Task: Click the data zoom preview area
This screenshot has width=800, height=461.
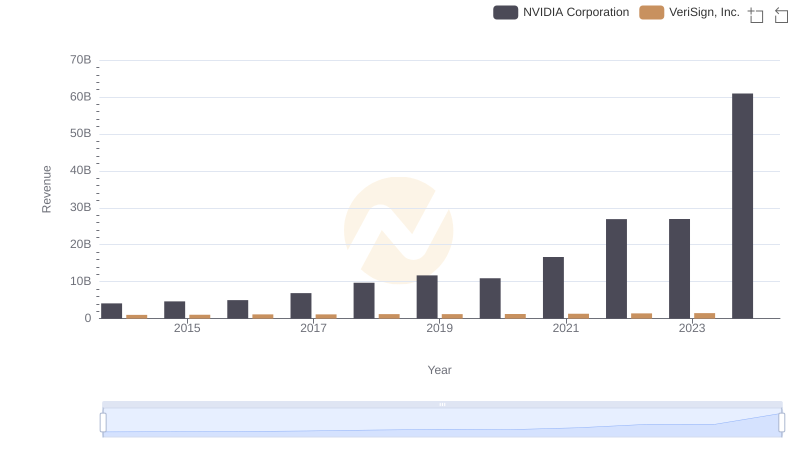Action: pos(442,422)
